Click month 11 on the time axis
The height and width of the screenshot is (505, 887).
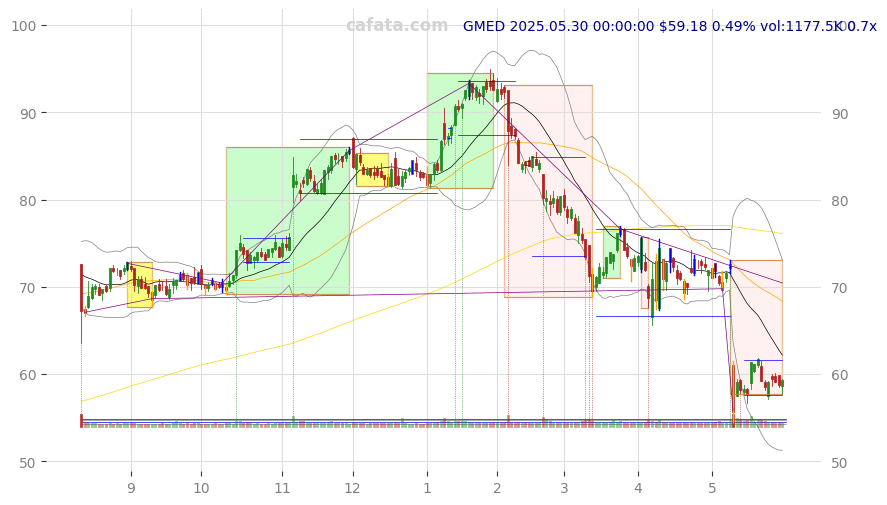pyautogui.click(x=282, y=488)
